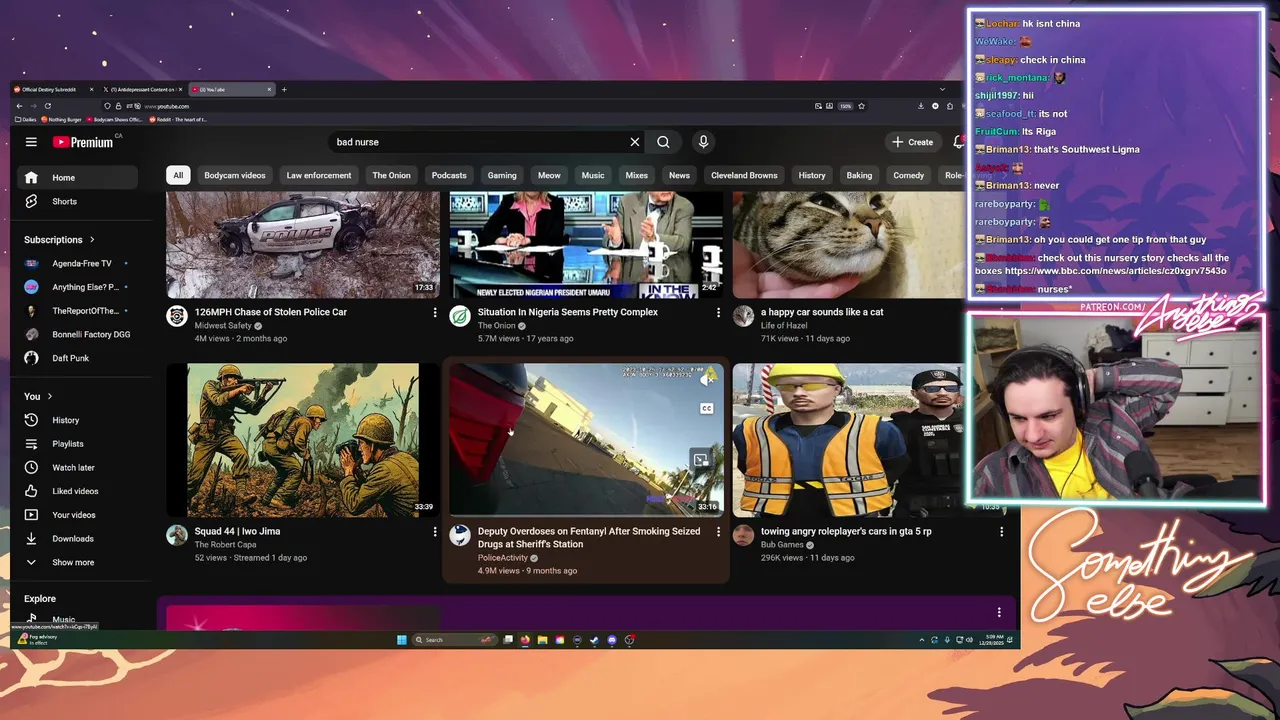Select the Podcasts filter chip
The width and height of the screenshot is (1280, 720).
point(449,175)
